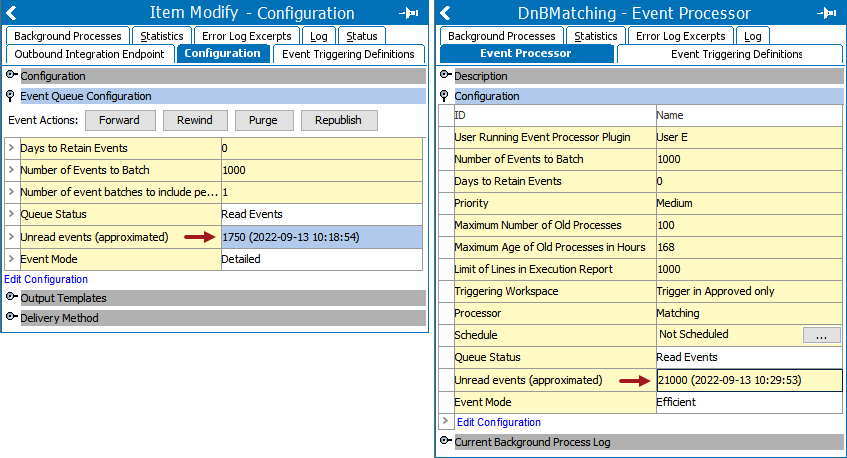Expand Current Background Process Log section

coord(445,442)
